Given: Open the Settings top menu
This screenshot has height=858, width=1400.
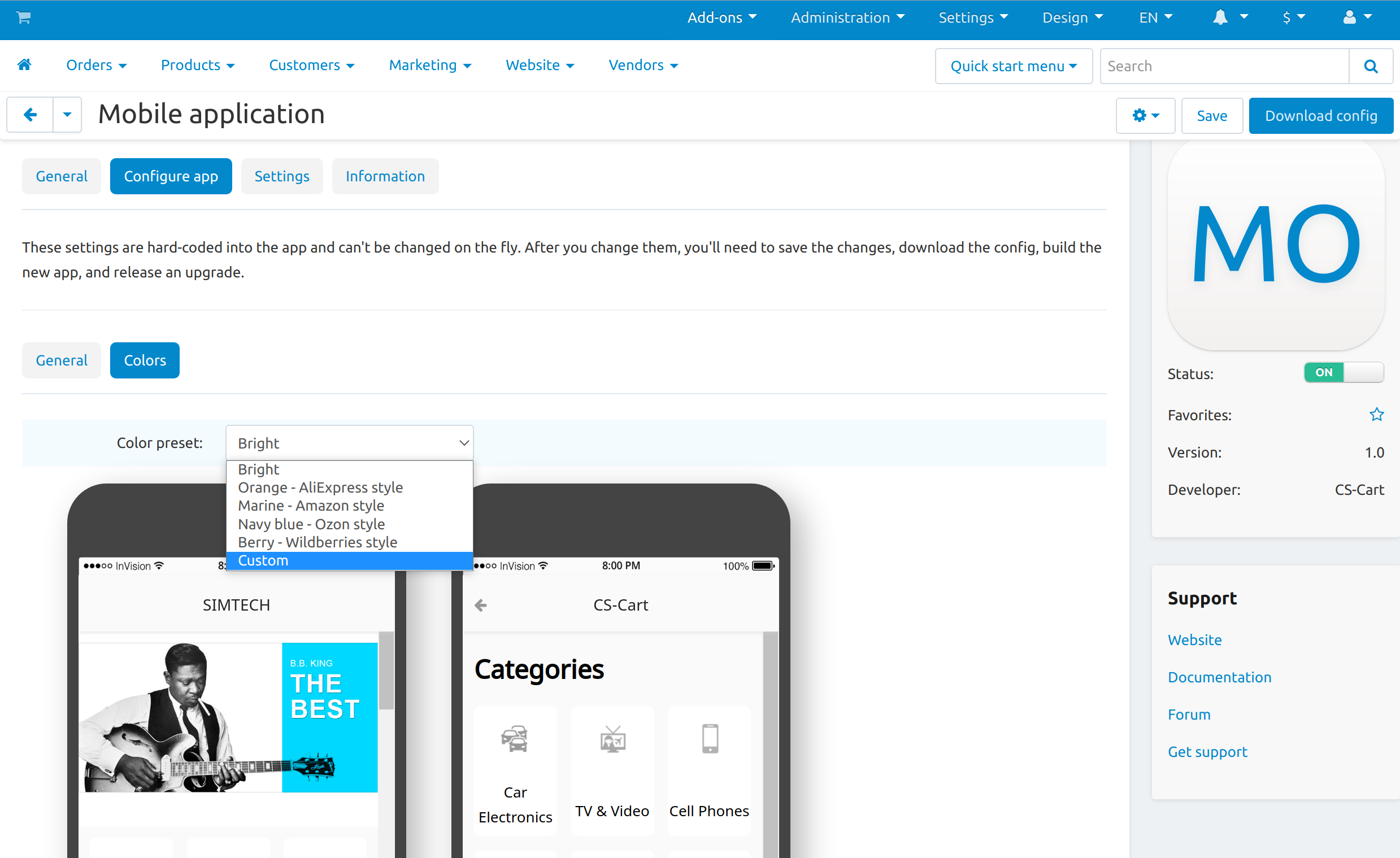Looking at the screenshot, I should point(973,18).
